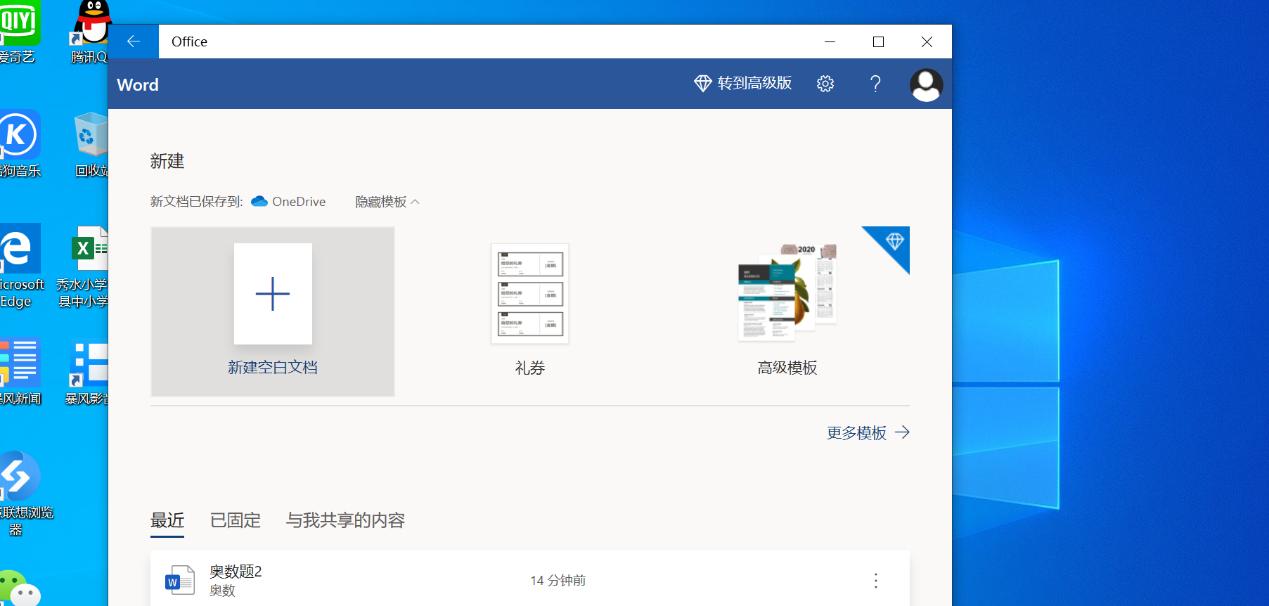Click the back arrow in the Office window
The height and width of the screenshot is (606, 1269).
pos(133,41)
